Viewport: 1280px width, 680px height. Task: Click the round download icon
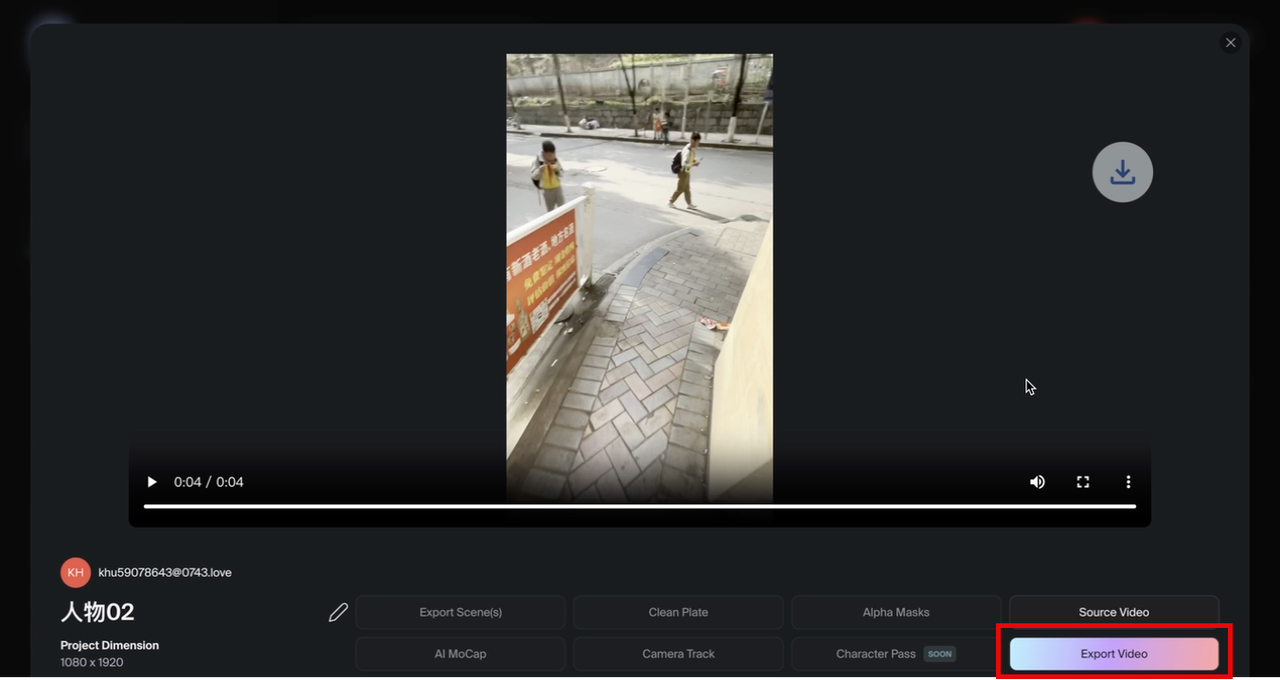coord(1122,172)
